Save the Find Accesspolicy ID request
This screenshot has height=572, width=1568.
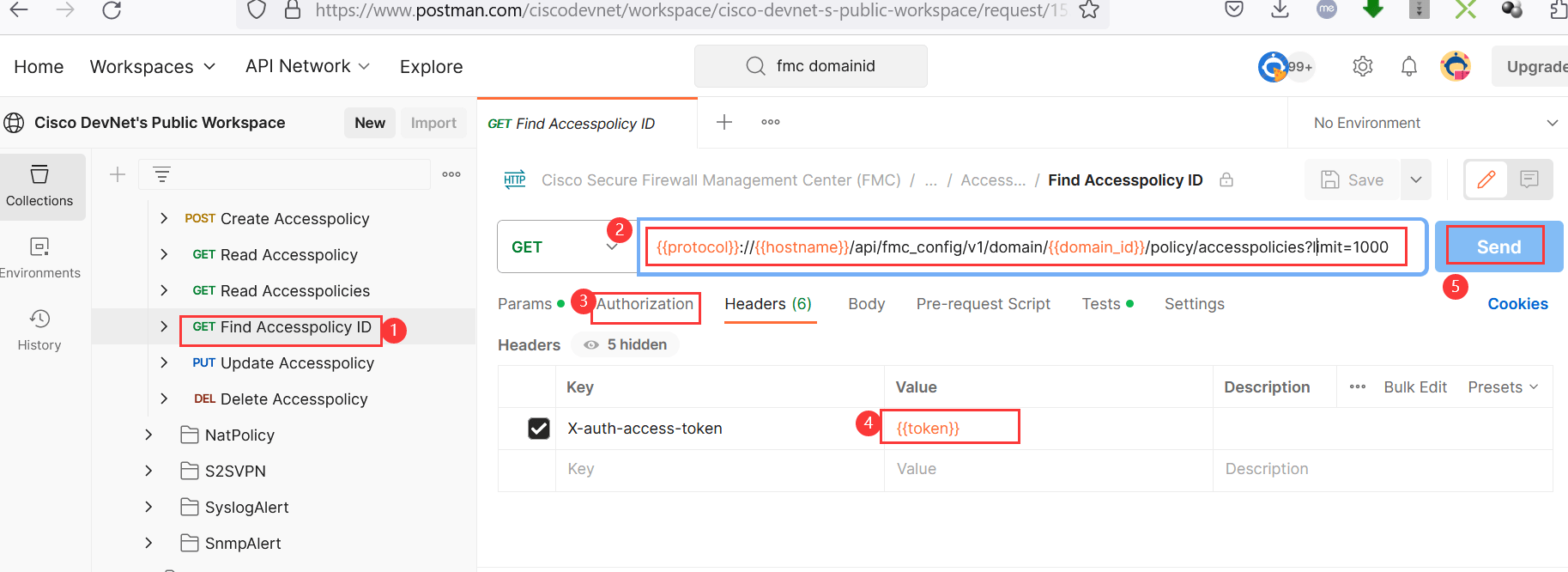tap(1352, 180)
